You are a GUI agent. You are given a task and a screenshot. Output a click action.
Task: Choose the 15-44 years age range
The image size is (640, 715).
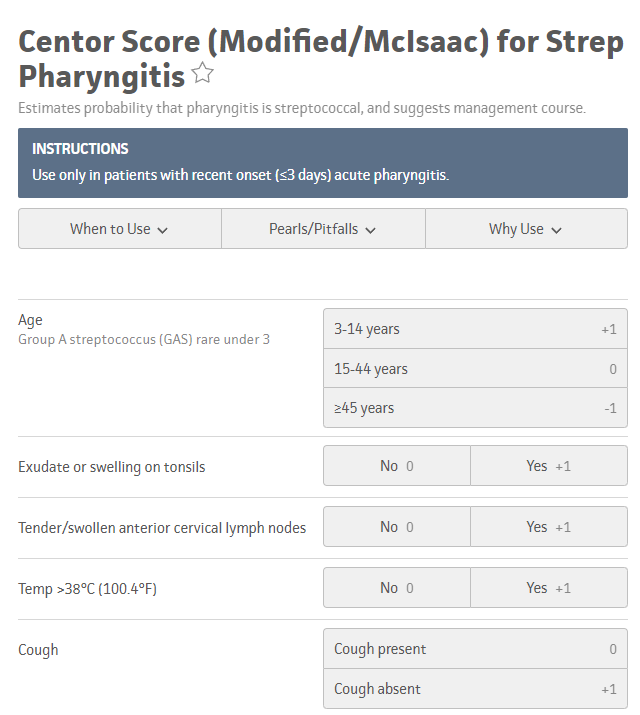pos(475,369)
